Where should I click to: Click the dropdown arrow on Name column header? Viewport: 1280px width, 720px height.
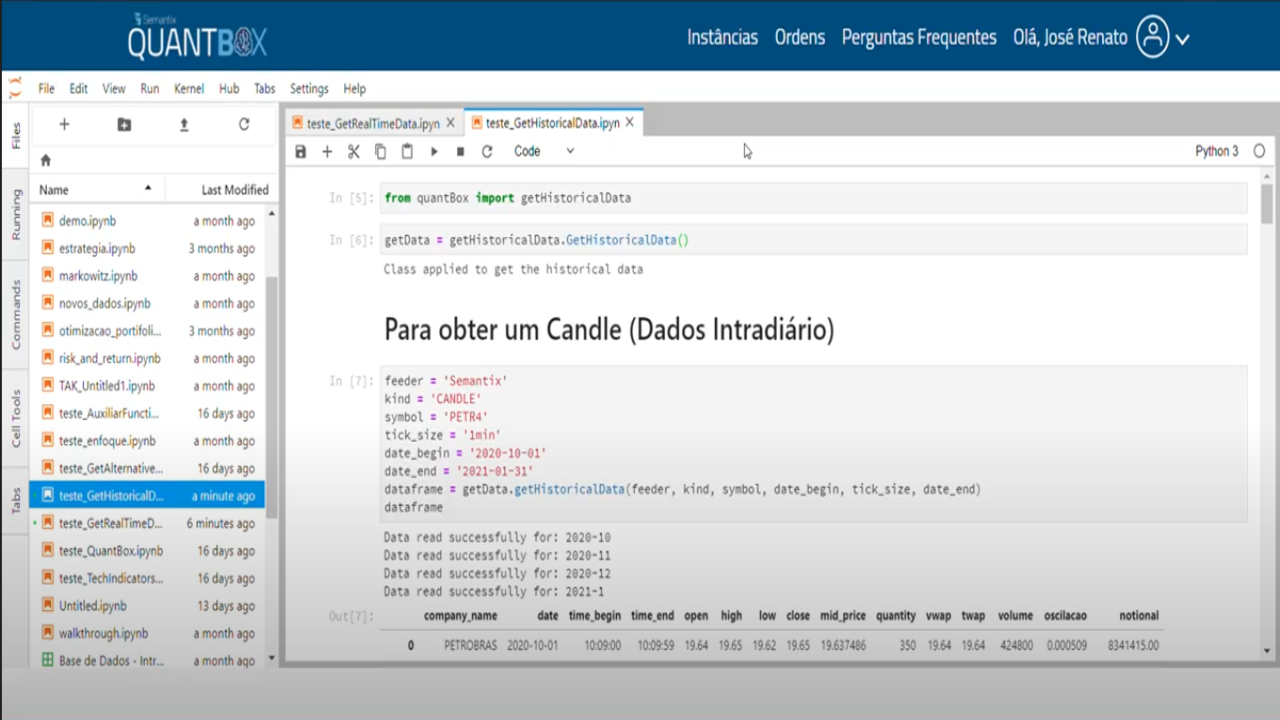click(x=148, y=188)
